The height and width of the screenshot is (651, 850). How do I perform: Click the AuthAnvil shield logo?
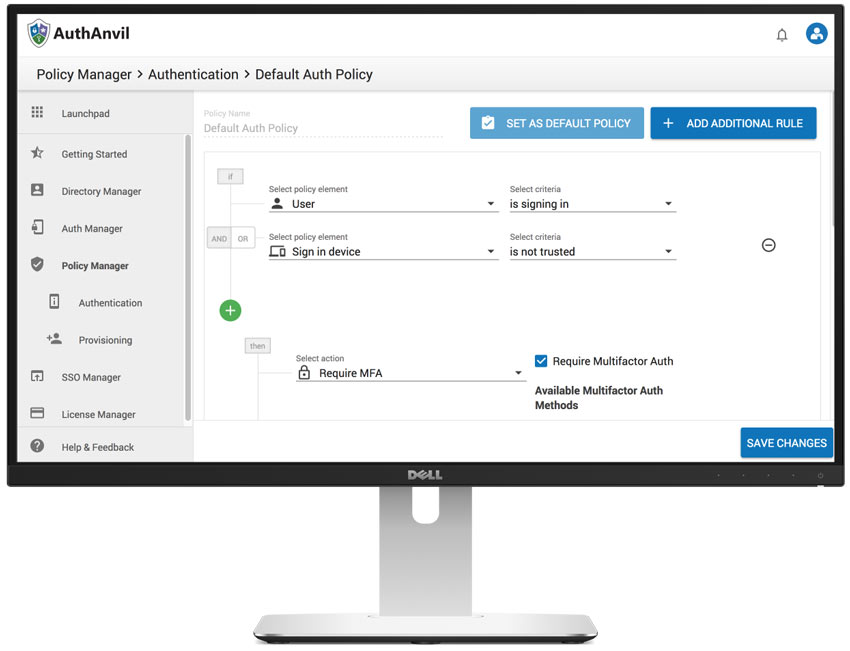tap(39, 34)
